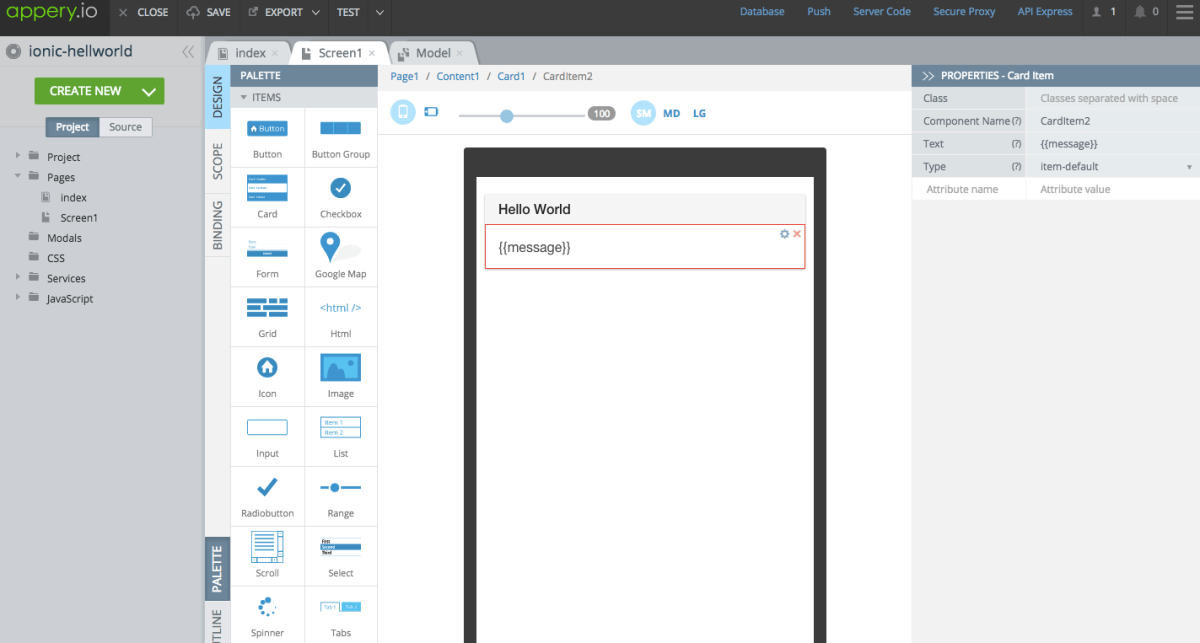Select the Grid component in palette

[267, 316]
